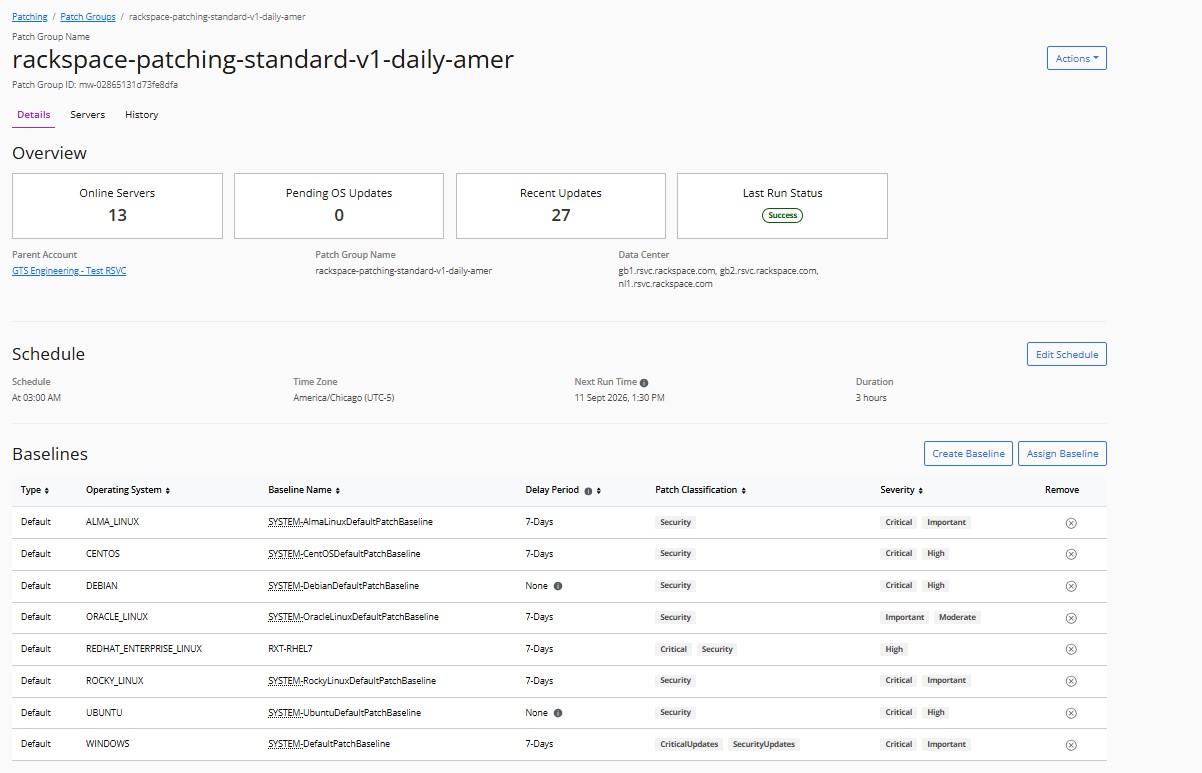Switch to the Servers tab
The height and width of the screenshot is (773, 1202).
pyautogui.click(x=88, y=115)
